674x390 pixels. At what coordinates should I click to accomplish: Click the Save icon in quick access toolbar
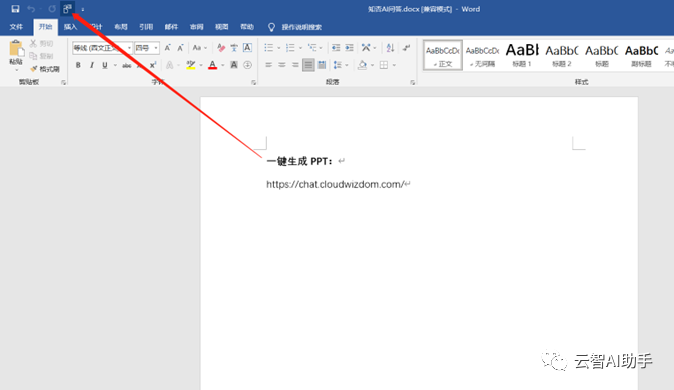click(15, 9)
